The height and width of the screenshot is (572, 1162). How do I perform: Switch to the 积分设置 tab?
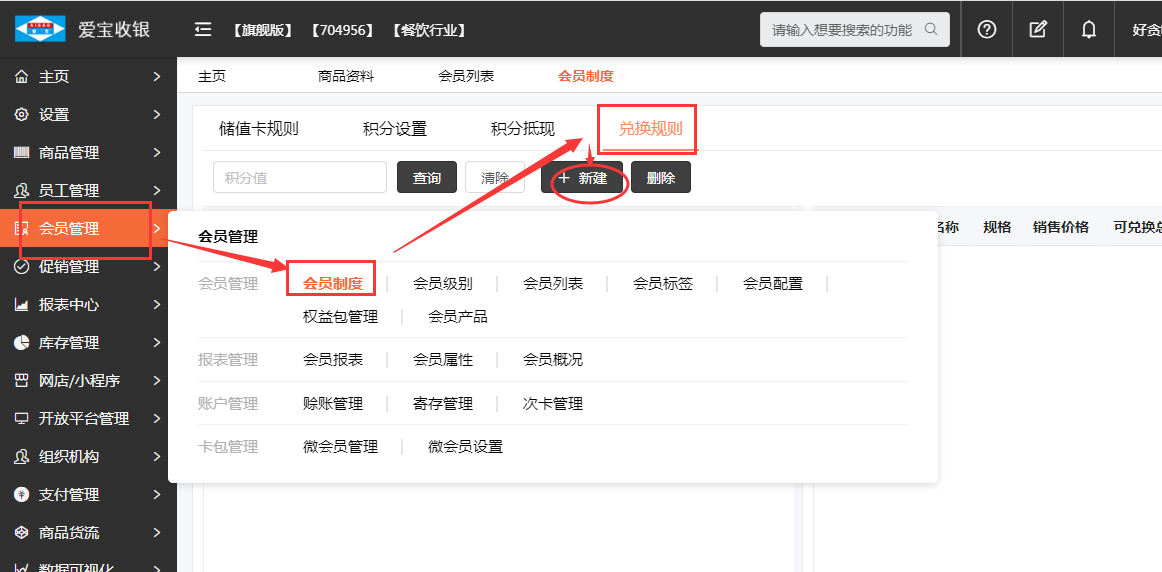click(395, 129)
